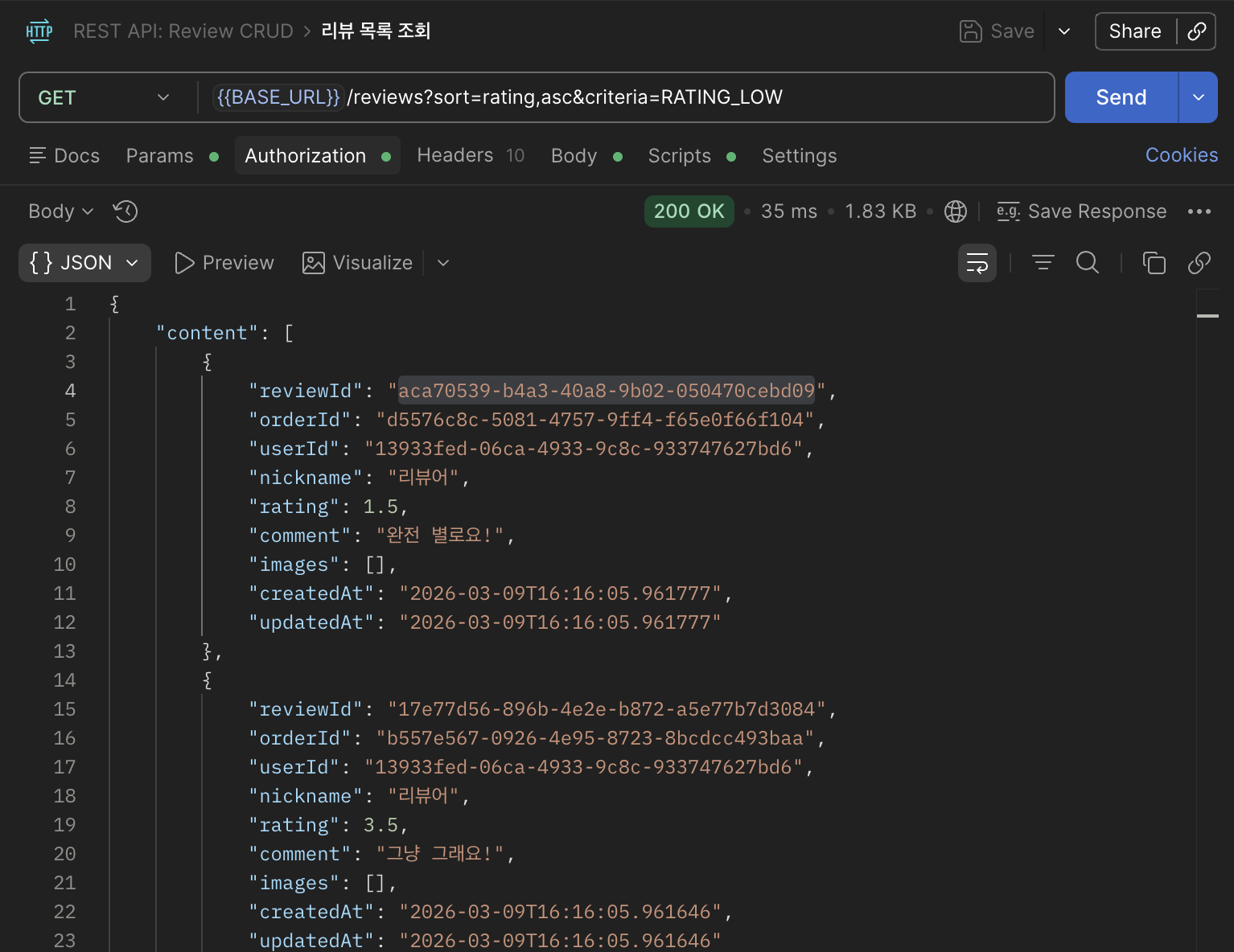Screen dimensions: 1234x952
Task: Click REST API: Review CRUD breadcrumb
Action: point(183,31)
